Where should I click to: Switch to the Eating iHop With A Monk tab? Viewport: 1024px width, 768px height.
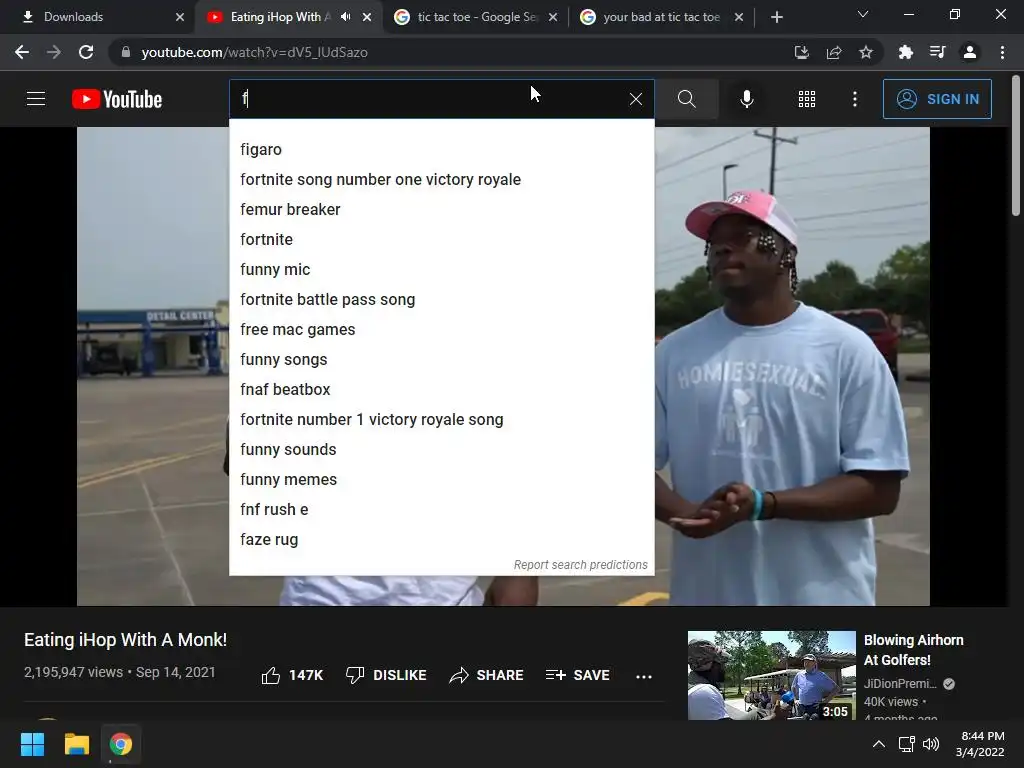287,17
